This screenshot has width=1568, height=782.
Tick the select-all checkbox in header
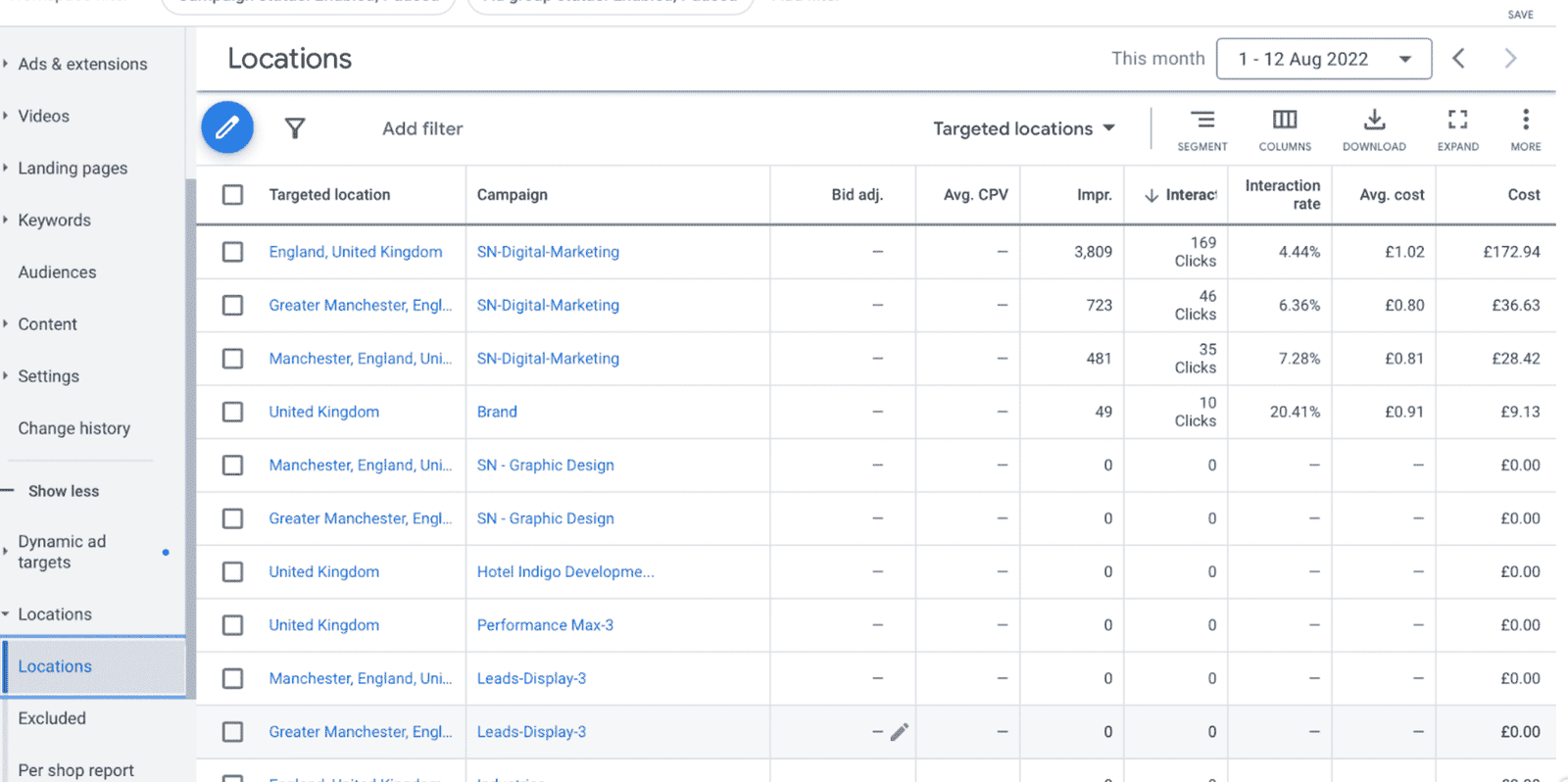click(232, 195)
